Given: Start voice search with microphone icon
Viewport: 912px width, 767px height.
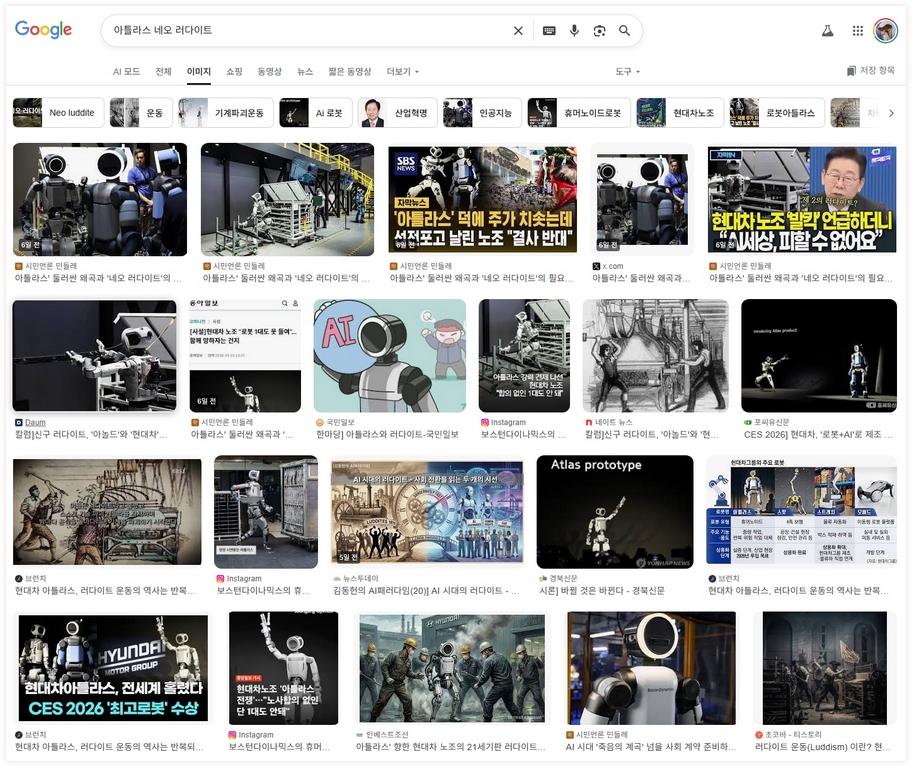Looking at the screenshot, I should click(x=574, y=31).
